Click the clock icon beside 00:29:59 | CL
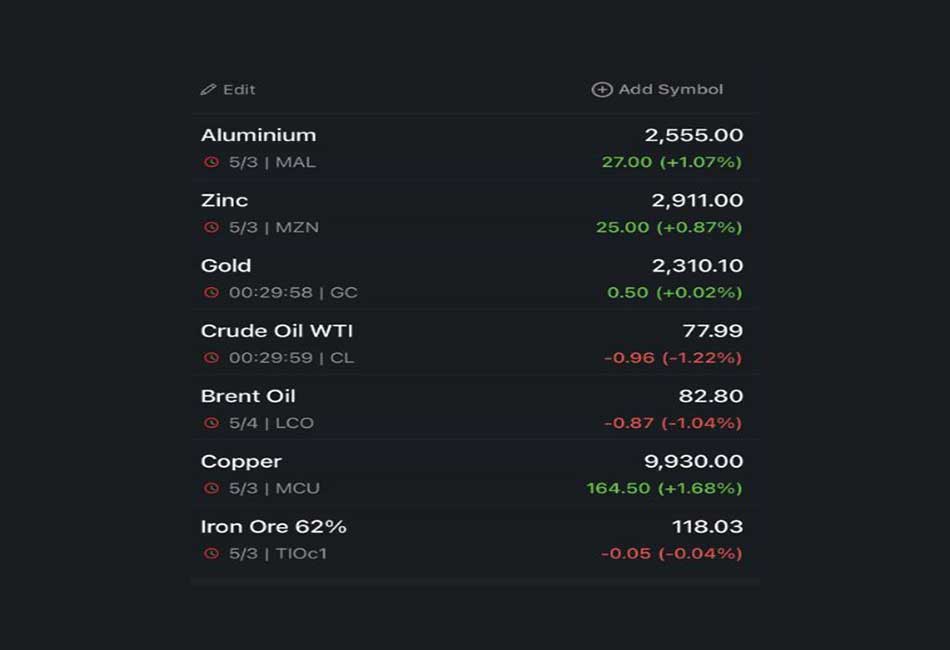Screen dimensions: 950x650 click(x=211, y=357)
